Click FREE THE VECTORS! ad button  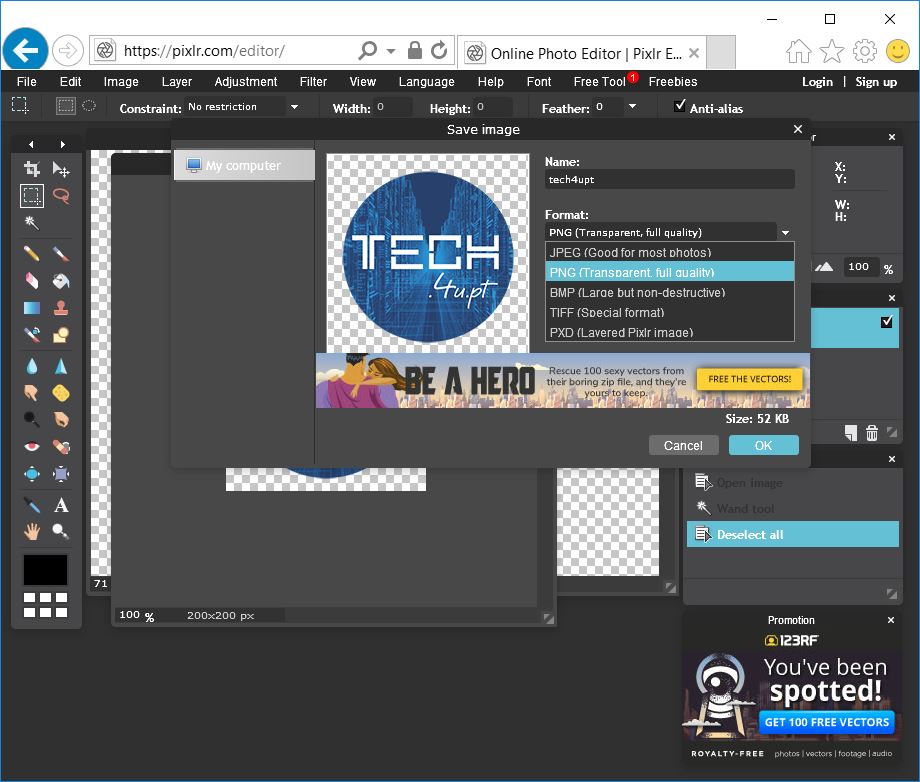(749, 379)
